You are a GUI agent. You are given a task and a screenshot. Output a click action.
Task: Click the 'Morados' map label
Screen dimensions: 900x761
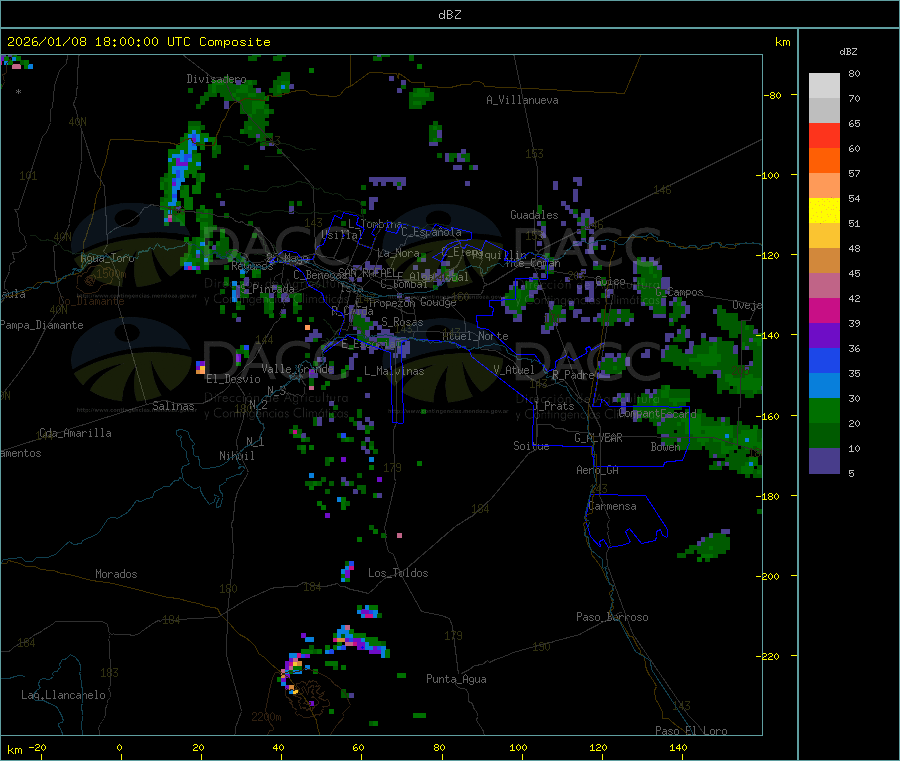pyautogui.click(x=116, y=574)
